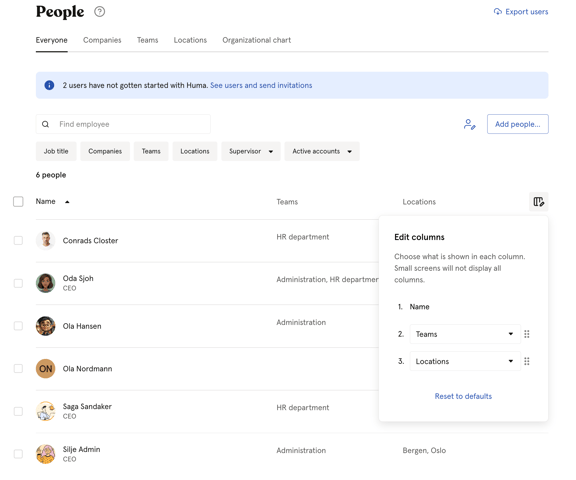Image resolution: width=576 pixels, height=480 pixels.
Task: Click the Locations column header
Action: (x=419, y=202)
